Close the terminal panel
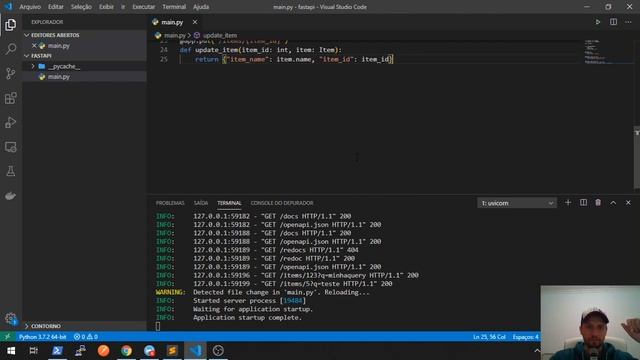 pos(628,203)
